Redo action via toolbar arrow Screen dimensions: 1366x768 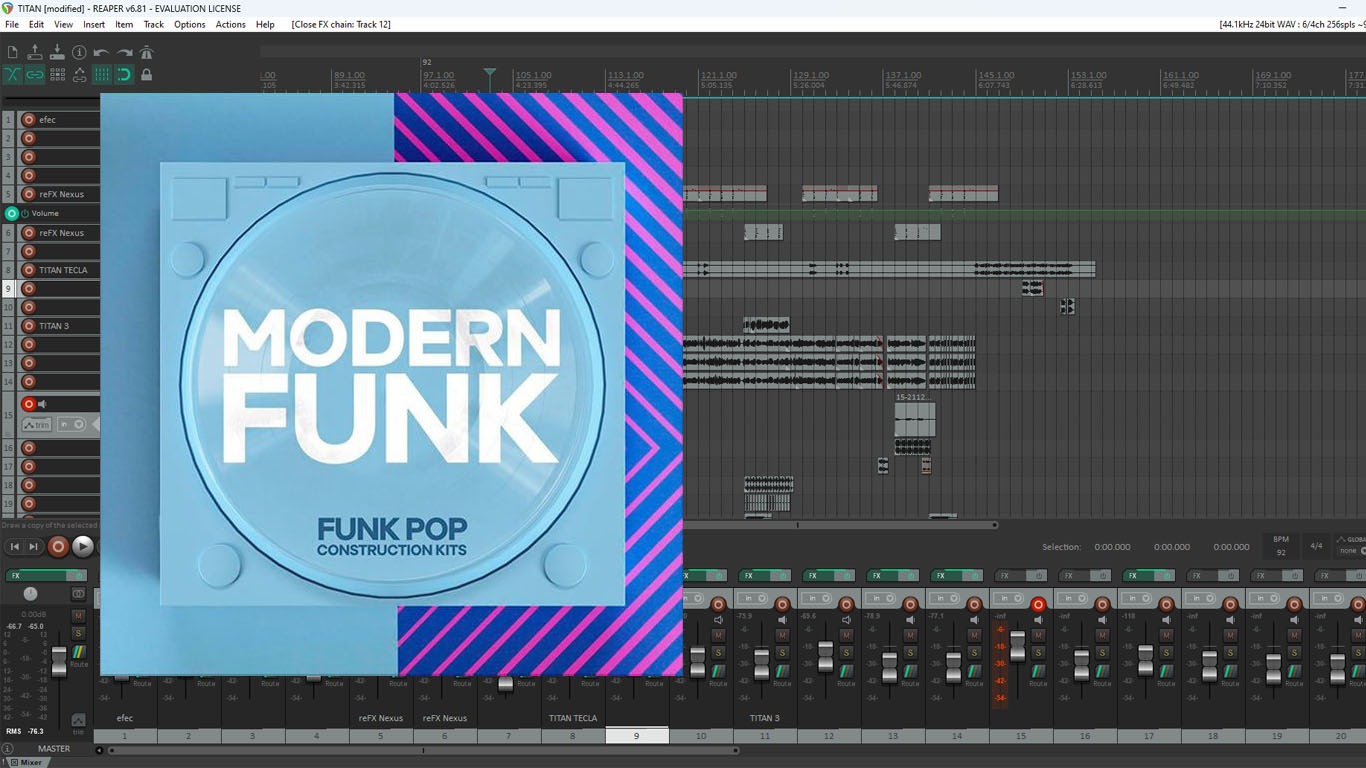[124, 52]
